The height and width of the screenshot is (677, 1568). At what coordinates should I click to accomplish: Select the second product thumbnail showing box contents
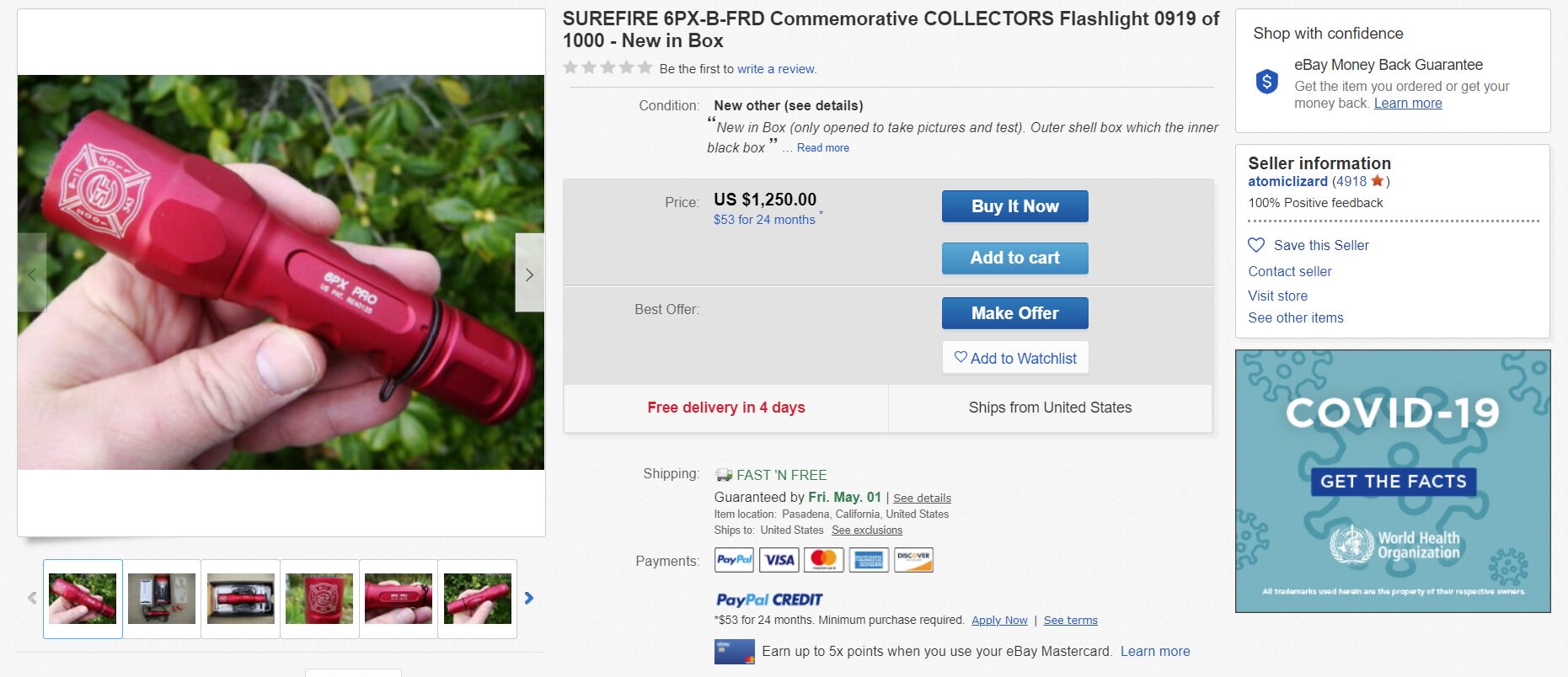[162, 599]
